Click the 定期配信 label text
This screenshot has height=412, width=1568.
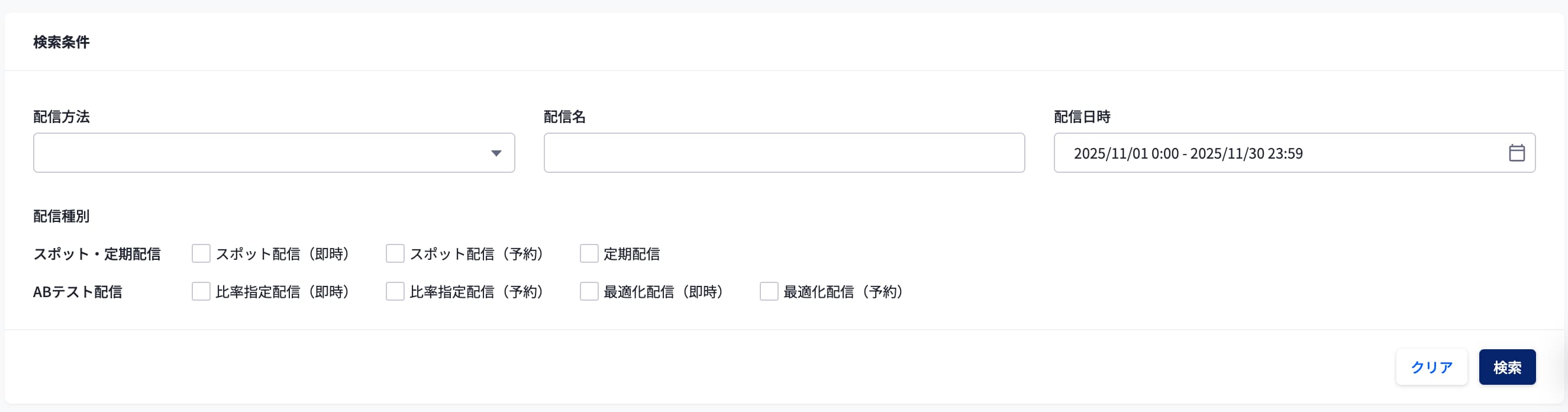point(632,254)
